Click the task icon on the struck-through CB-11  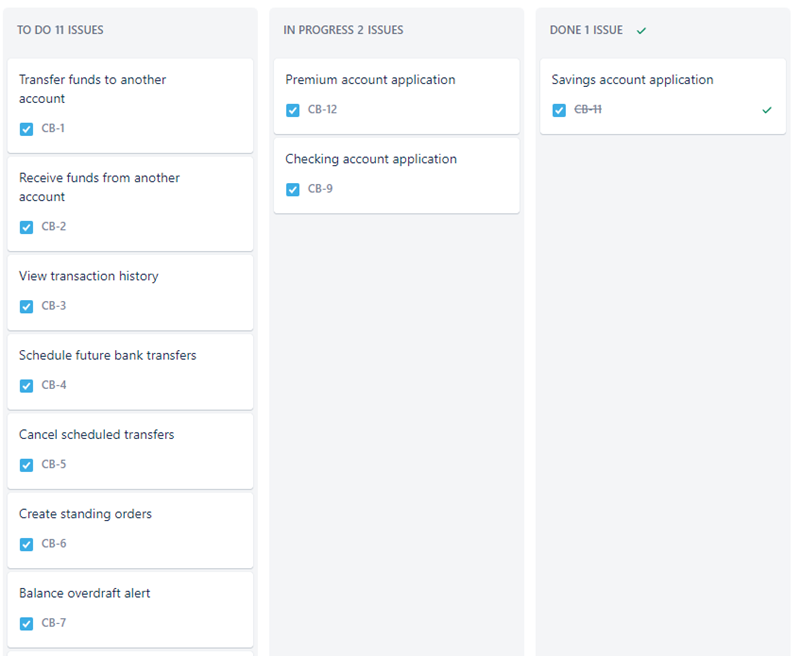(559, 110)
